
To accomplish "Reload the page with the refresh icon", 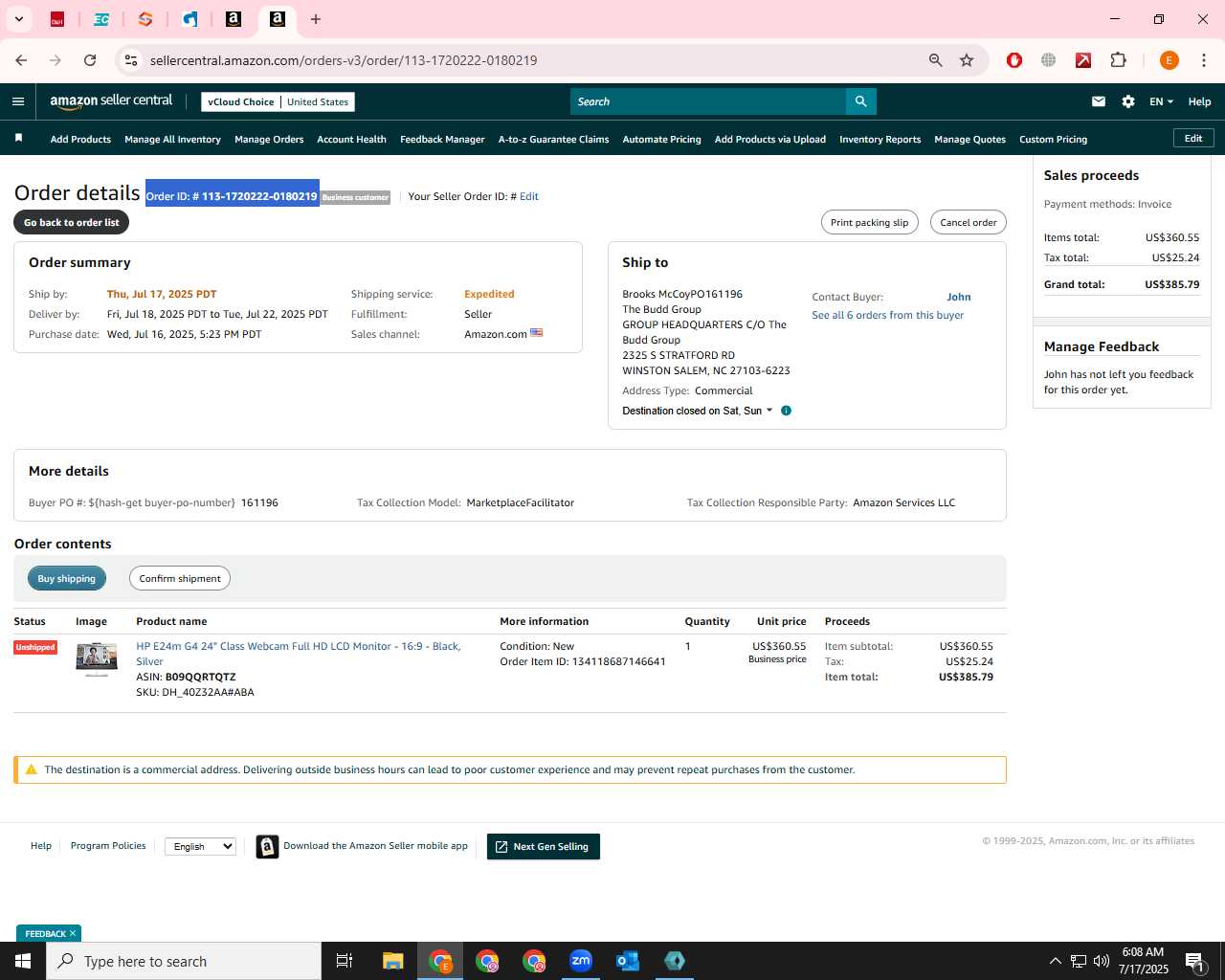I will (90, 60).
